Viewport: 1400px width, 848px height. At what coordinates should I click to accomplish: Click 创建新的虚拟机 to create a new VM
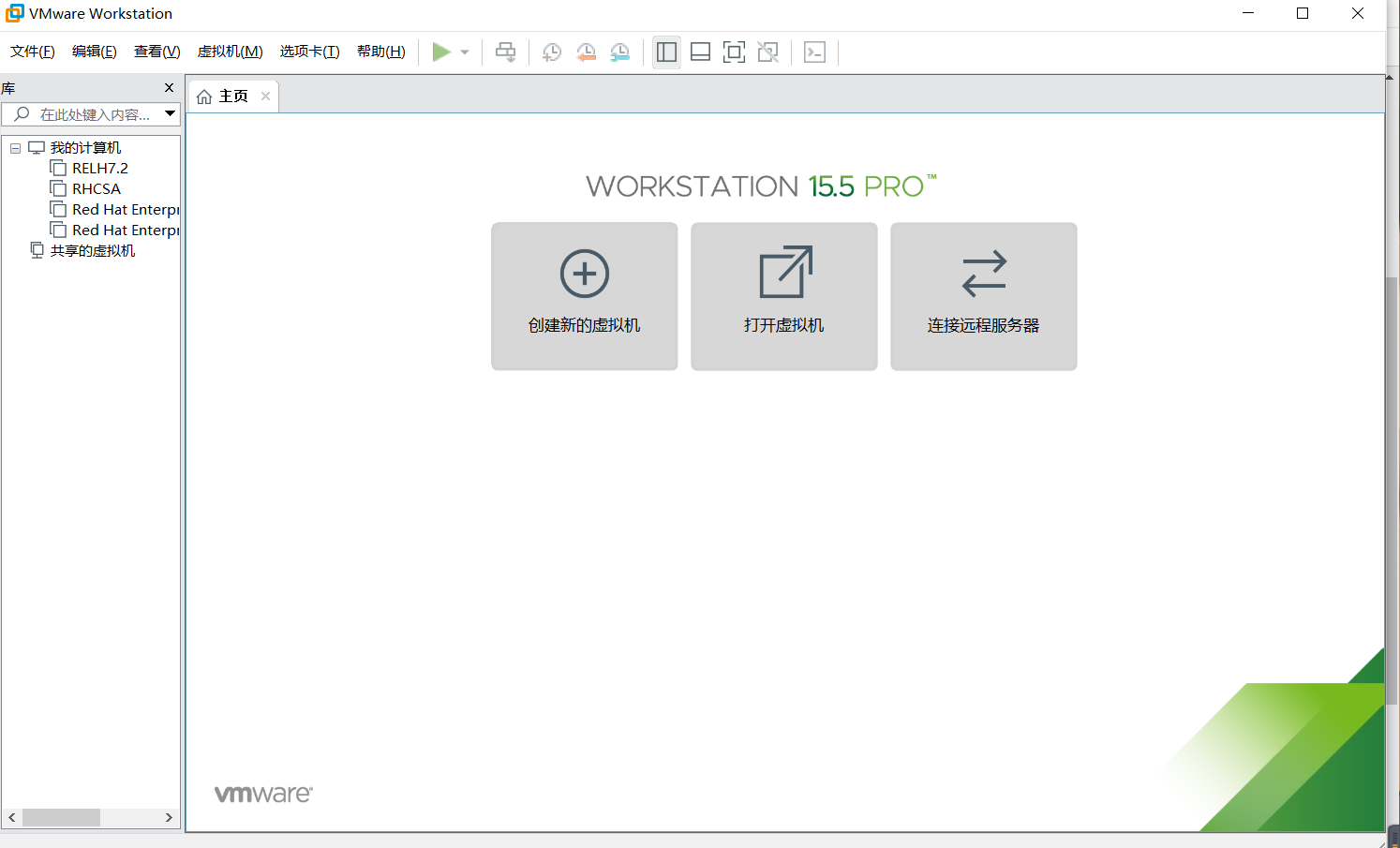click(584, 296)
